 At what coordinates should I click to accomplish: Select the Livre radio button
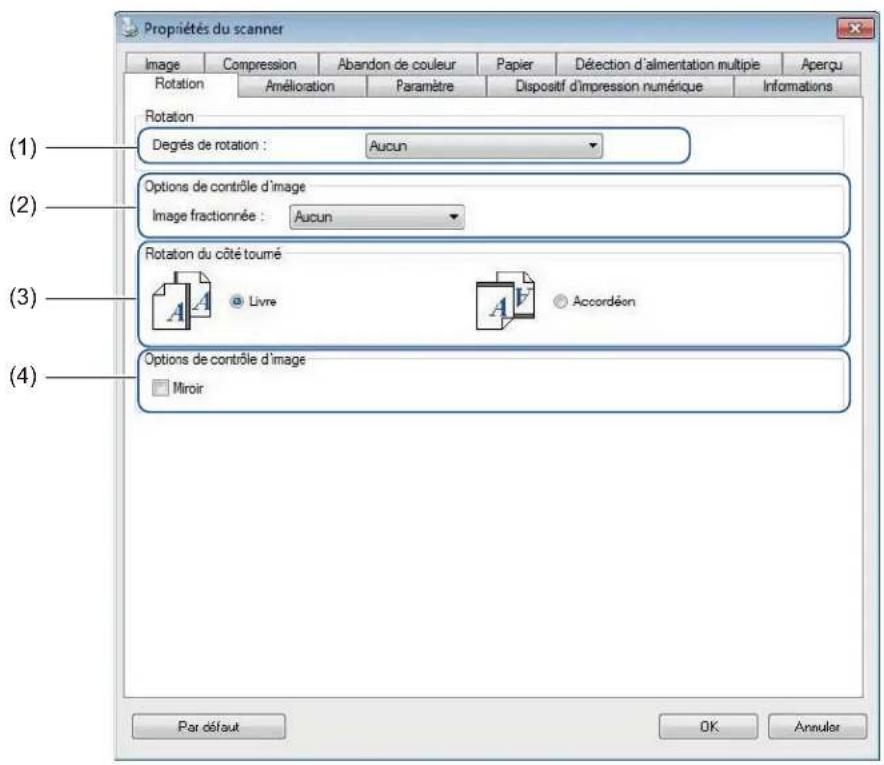pyautogui.click(x=237, y=301)
